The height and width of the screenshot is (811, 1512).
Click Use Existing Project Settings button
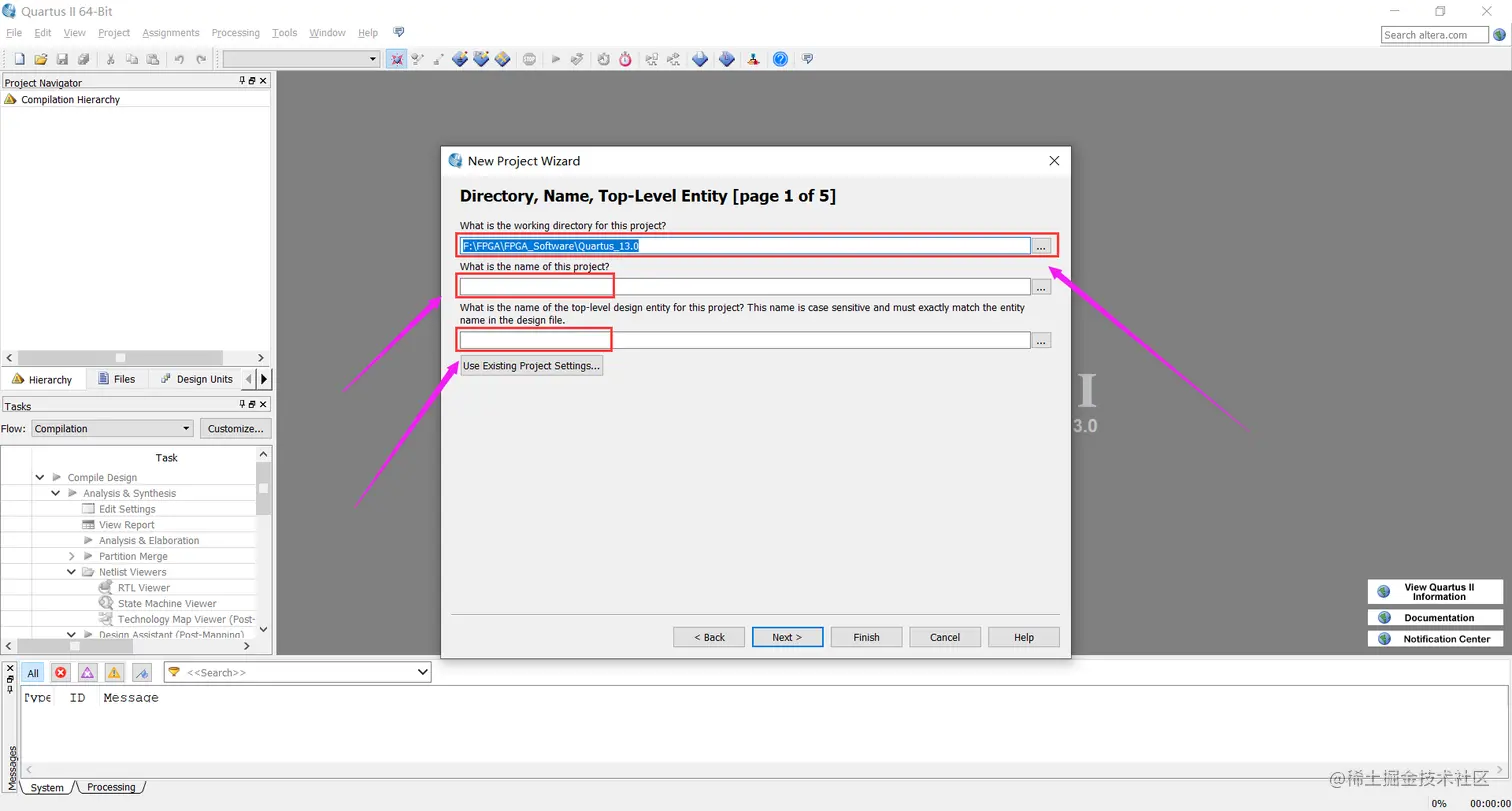click(531, 366)
